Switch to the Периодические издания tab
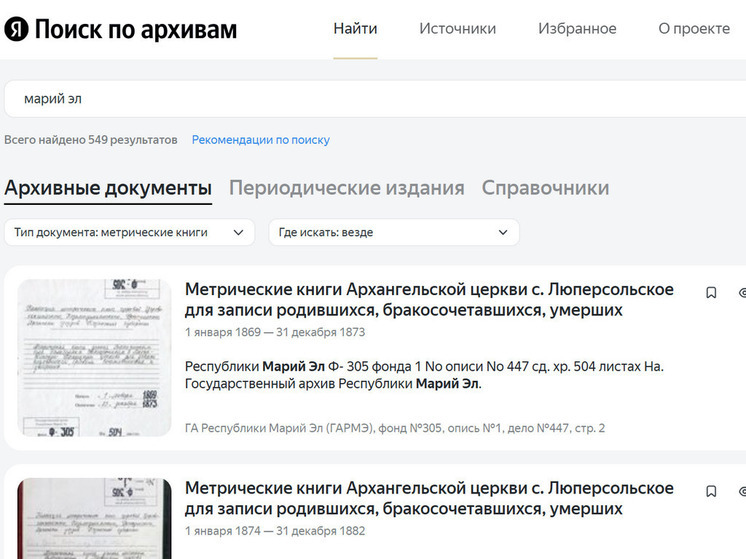746x559 pixels. click(346, 188)
